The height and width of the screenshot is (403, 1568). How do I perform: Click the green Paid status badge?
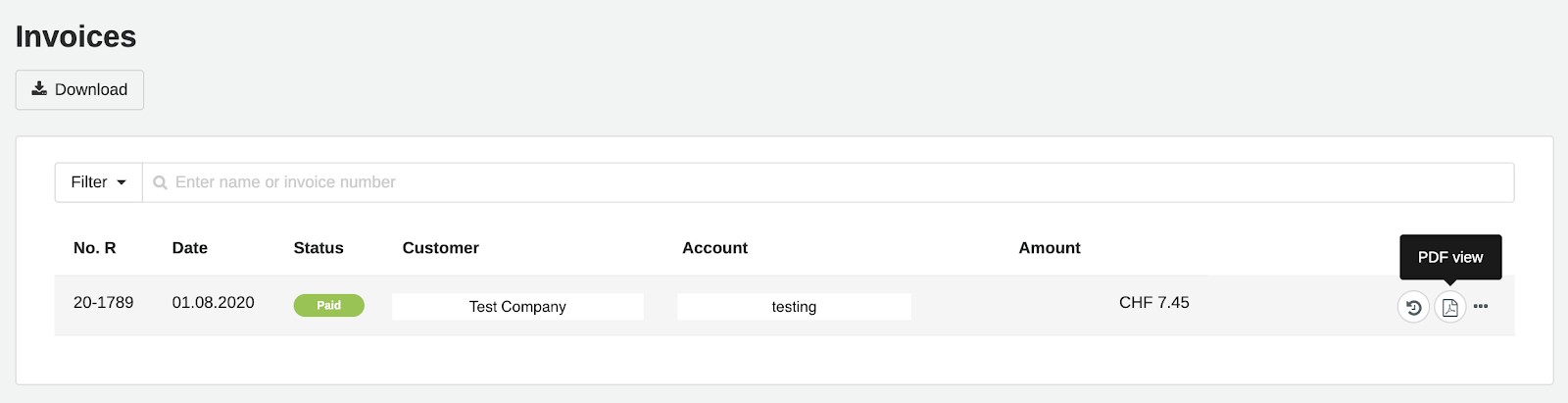click(x=328, y=306)
